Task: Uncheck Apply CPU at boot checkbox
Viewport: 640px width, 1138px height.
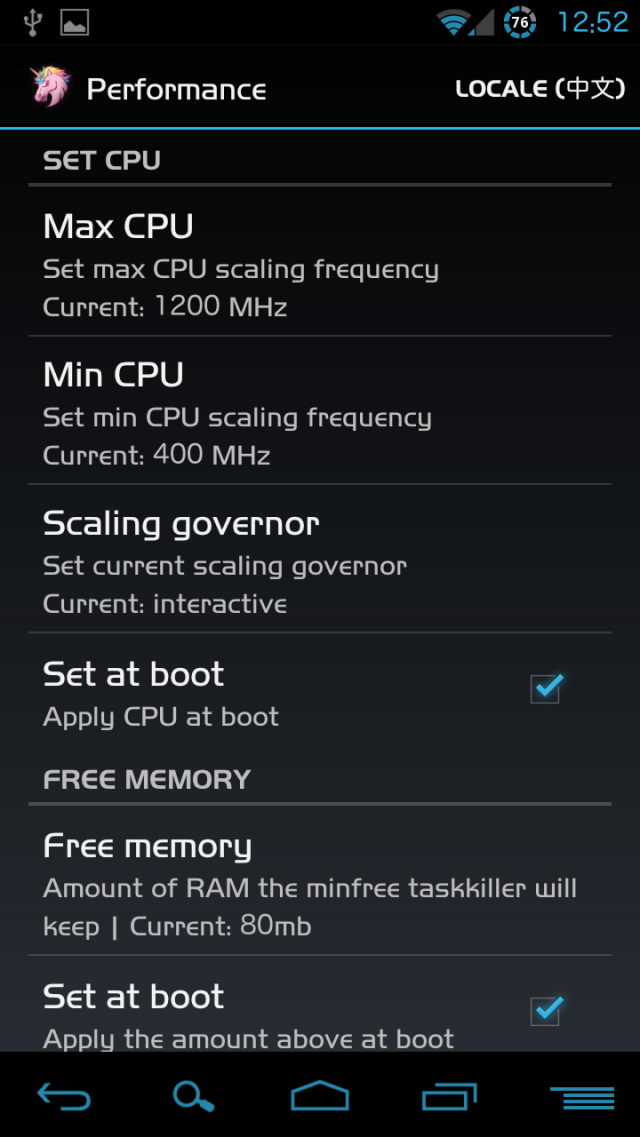Action: tap(546, 688)
